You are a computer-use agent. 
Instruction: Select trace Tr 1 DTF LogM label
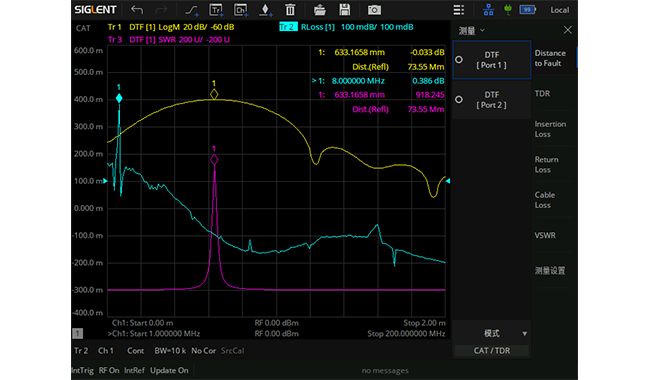point(171,27)
